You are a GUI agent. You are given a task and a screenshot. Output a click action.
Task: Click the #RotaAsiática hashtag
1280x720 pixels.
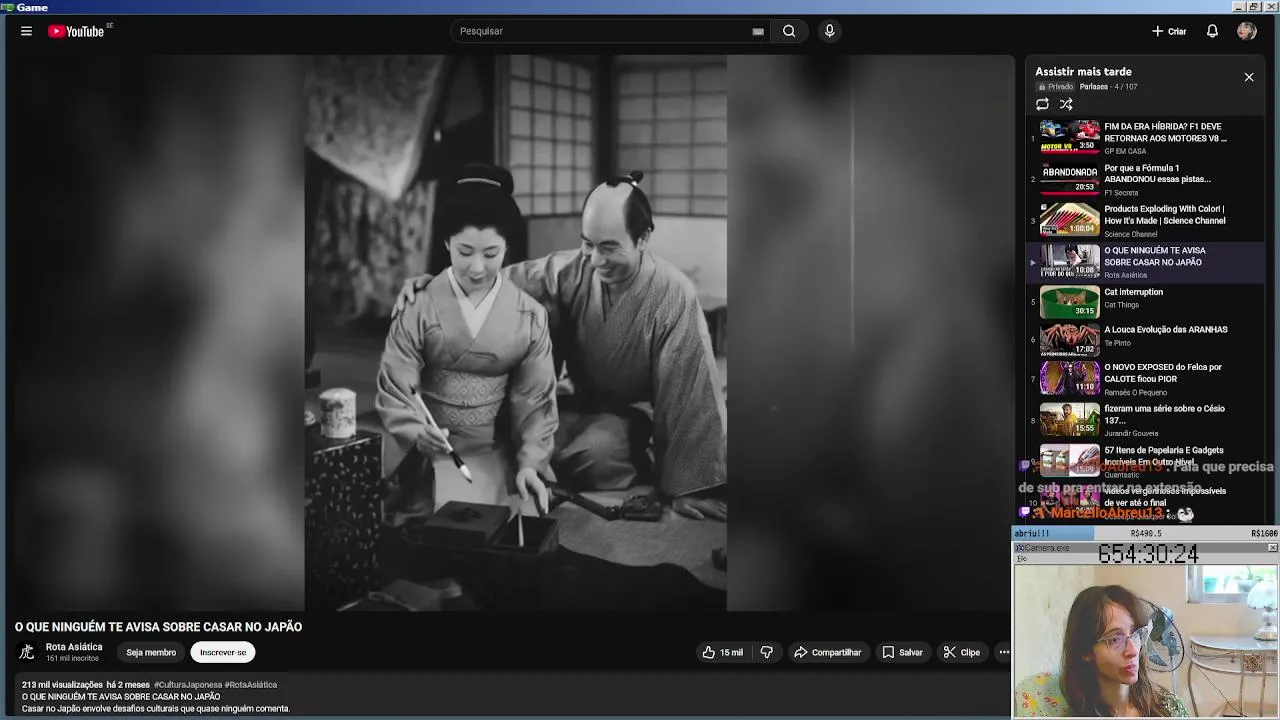click(251, 685)
